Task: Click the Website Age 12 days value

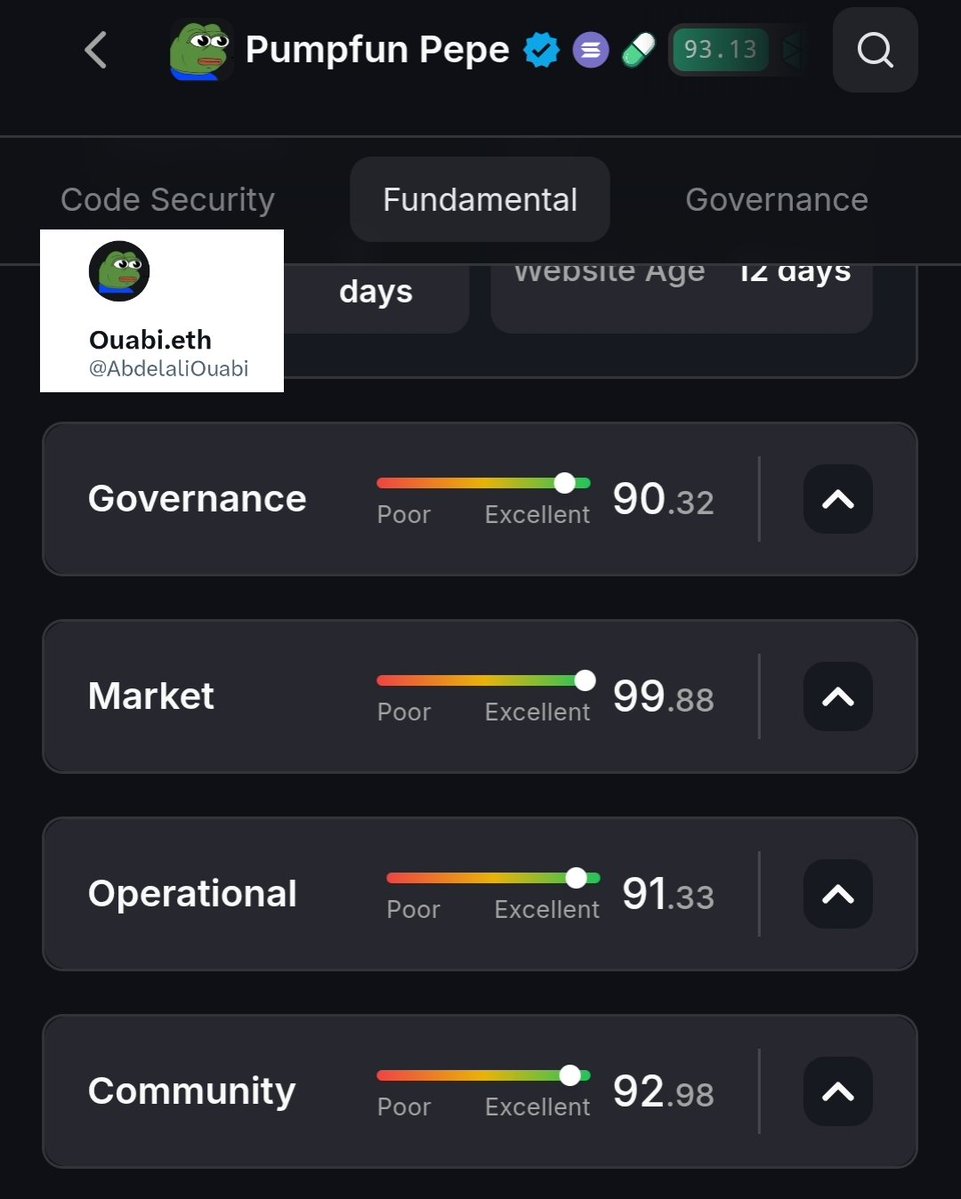Action: click(x=794, y=273)
